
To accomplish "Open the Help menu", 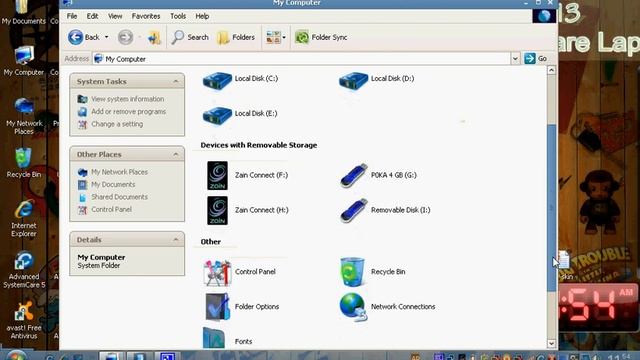I will (x=202, y=16).
